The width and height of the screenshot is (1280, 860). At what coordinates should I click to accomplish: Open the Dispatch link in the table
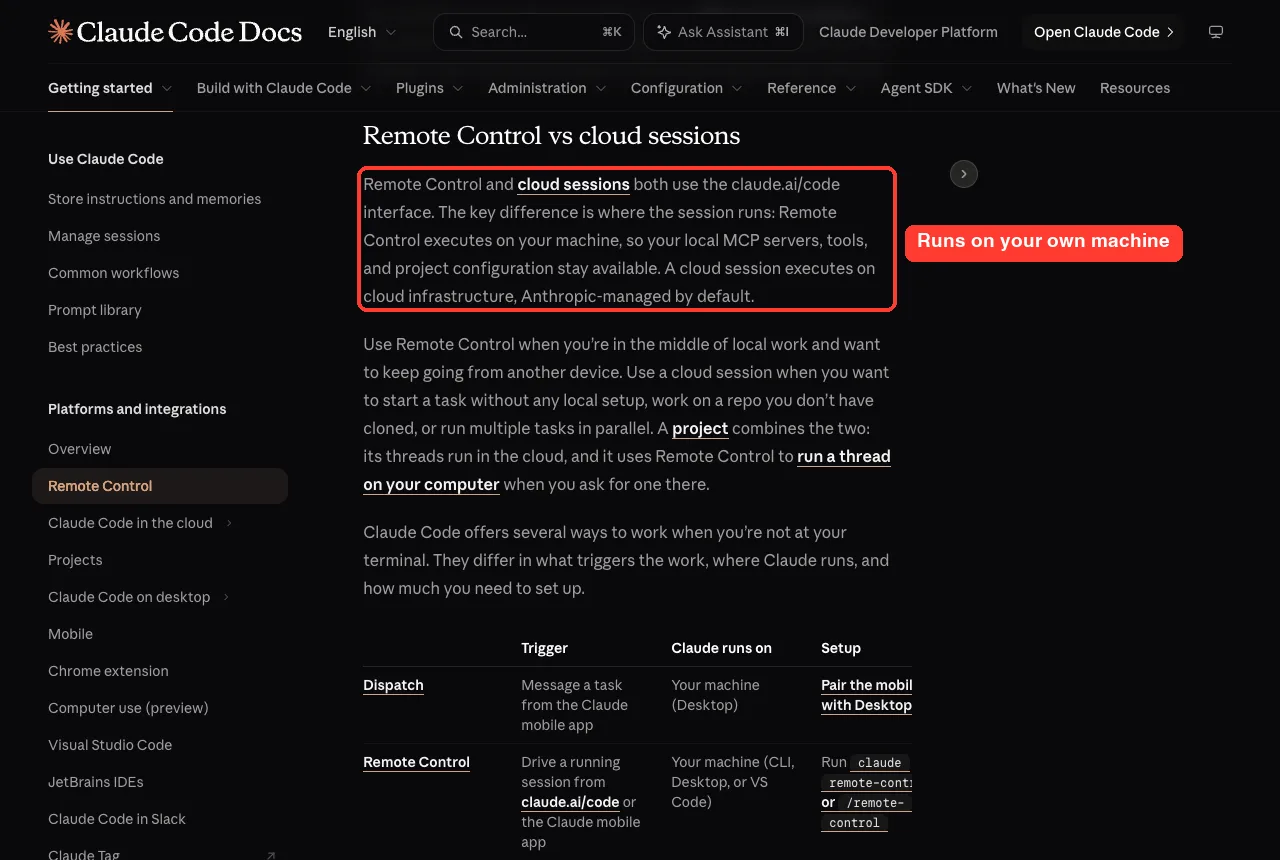point(393,685)
